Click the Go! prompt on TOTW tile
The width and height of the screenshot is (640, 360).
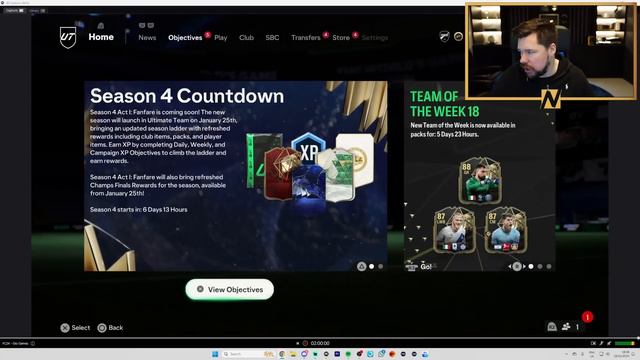426,267
